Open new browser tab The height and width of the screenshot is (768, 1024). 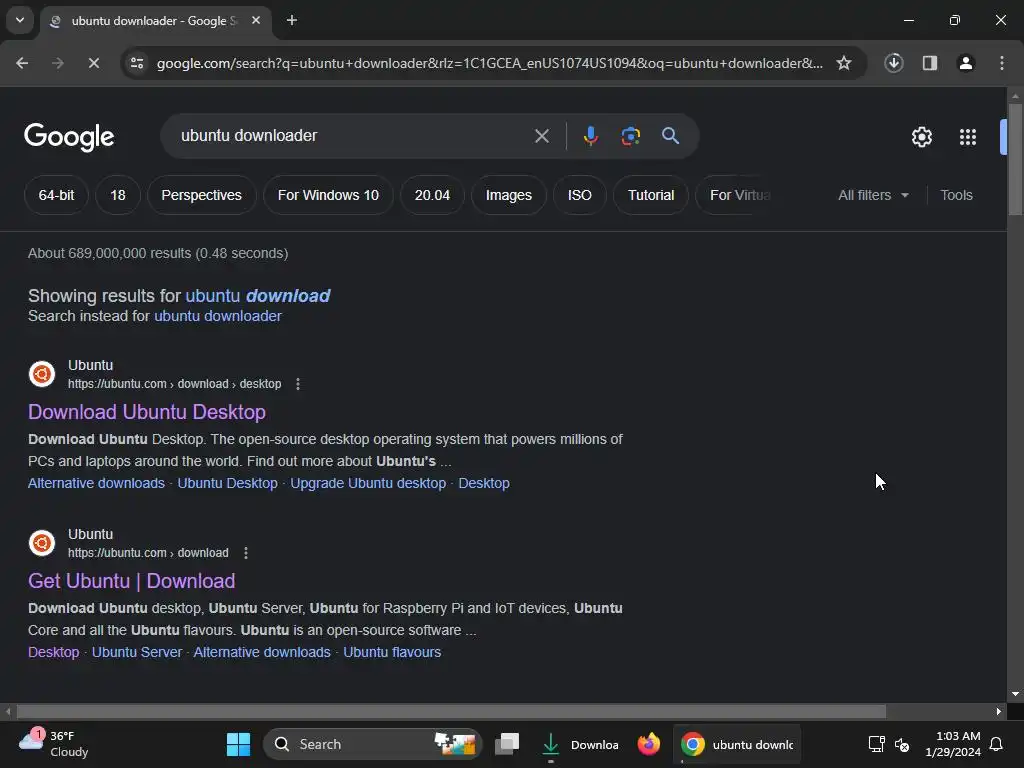pyautogui.click(x=292, y=20)
